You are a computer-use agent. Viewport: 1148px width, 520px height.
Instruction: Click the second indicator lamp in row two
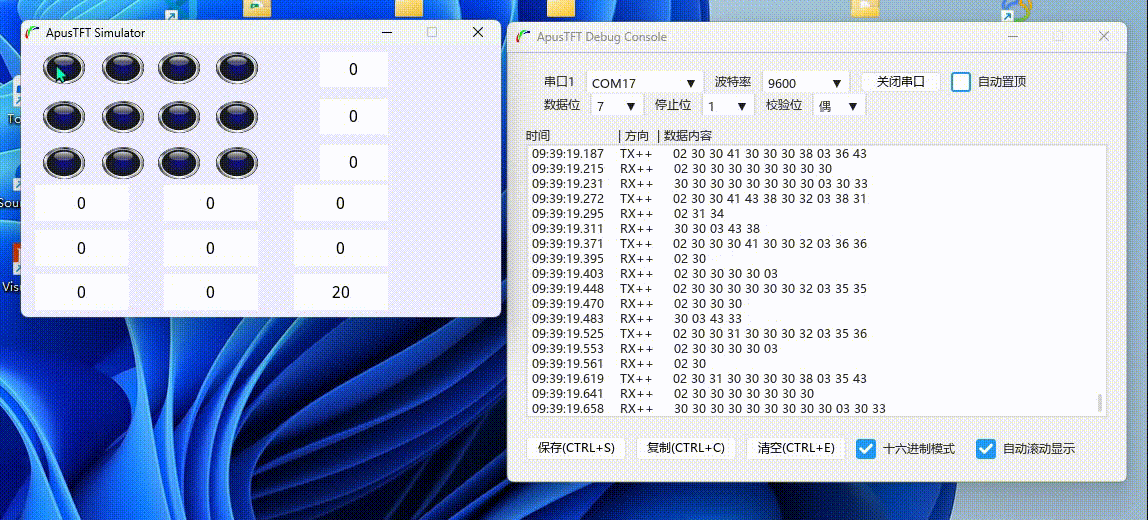coord(122,116)
